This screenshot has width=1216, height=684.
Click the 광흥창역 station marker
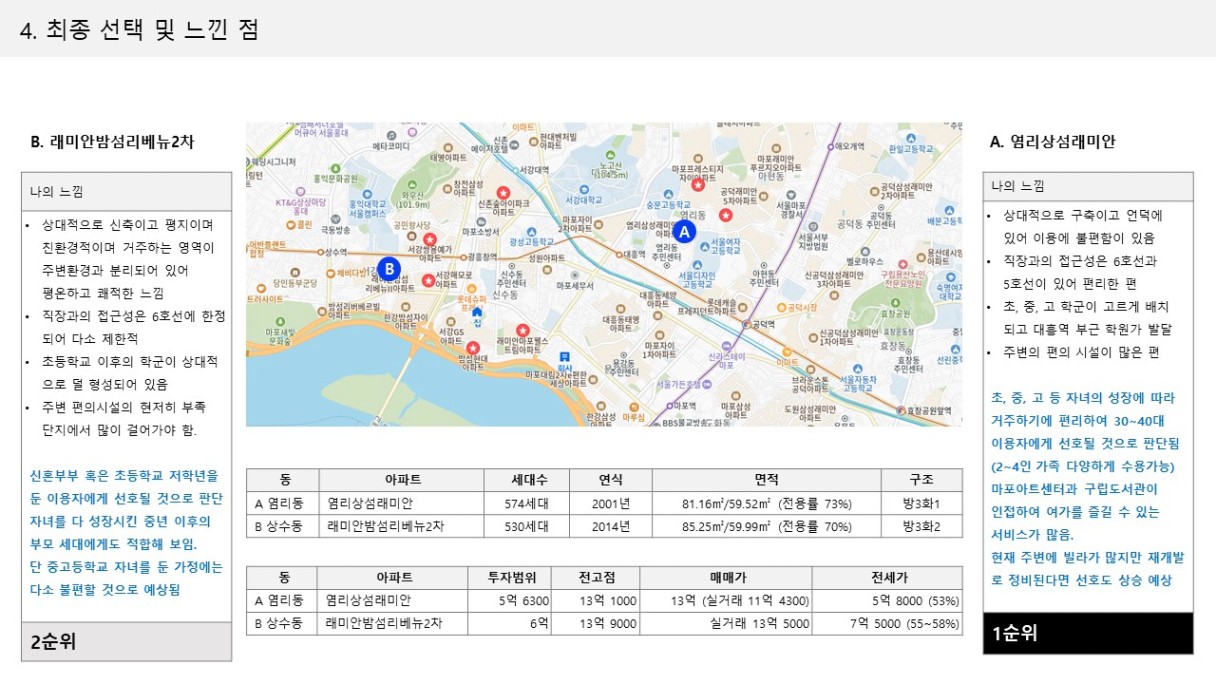click(463, 257)
